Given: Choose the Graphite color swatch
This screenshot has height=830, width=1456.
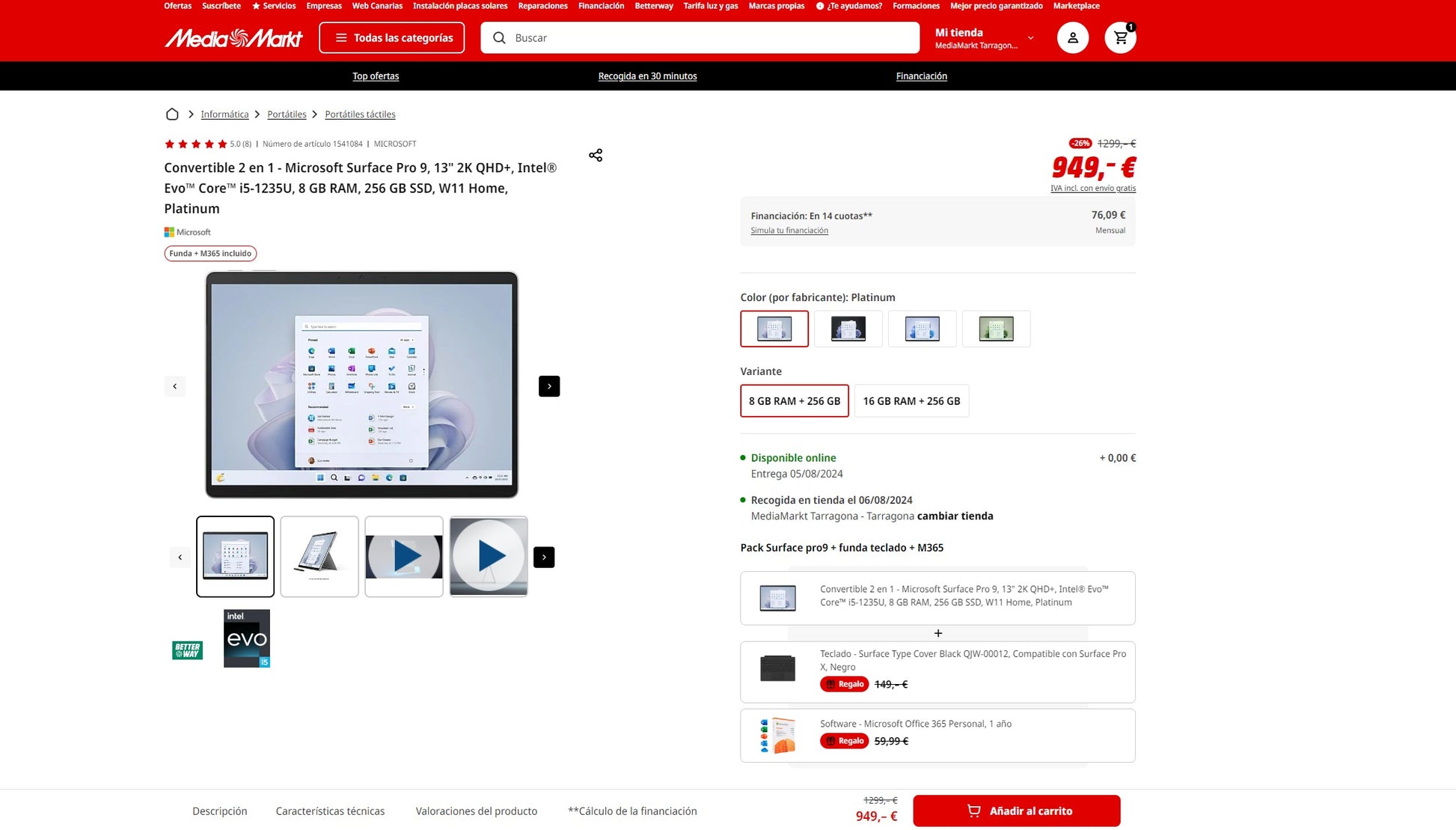Looking at the screenshot, I should click(x=848, y=329).
